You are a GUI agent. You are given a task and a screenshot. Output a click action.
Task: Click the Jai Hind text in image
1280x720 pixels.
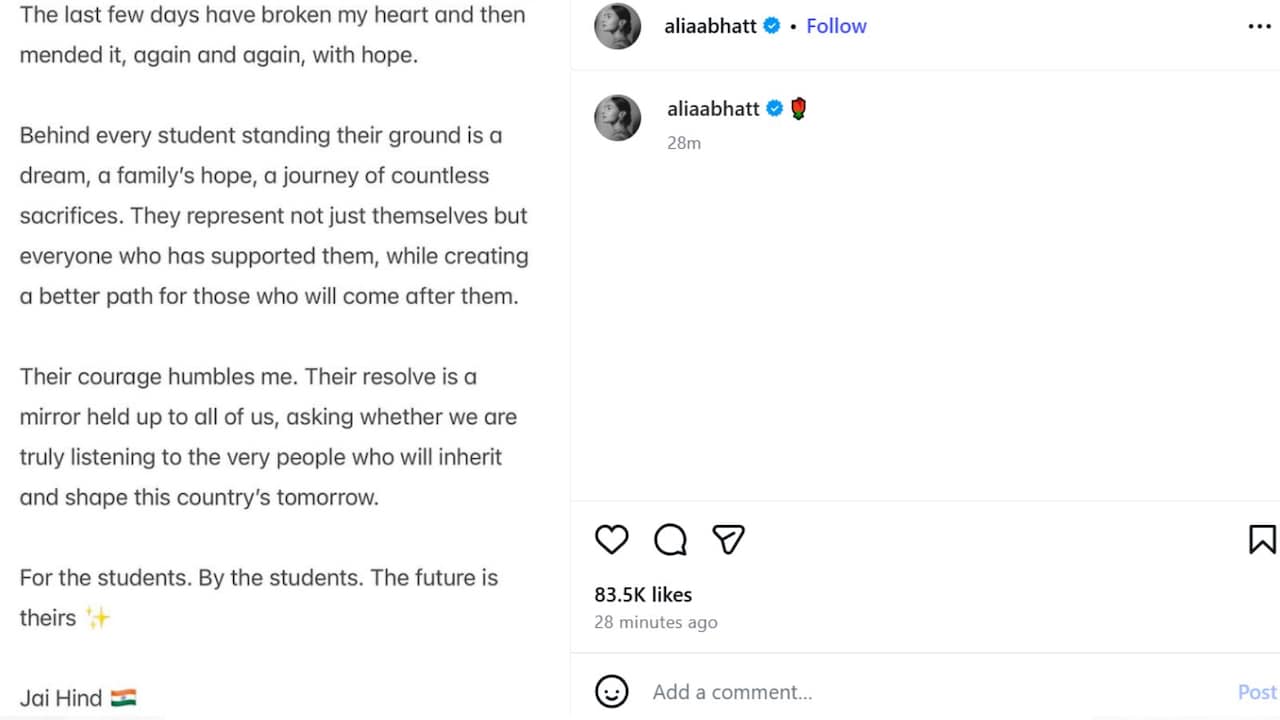(x=61, y=698)
